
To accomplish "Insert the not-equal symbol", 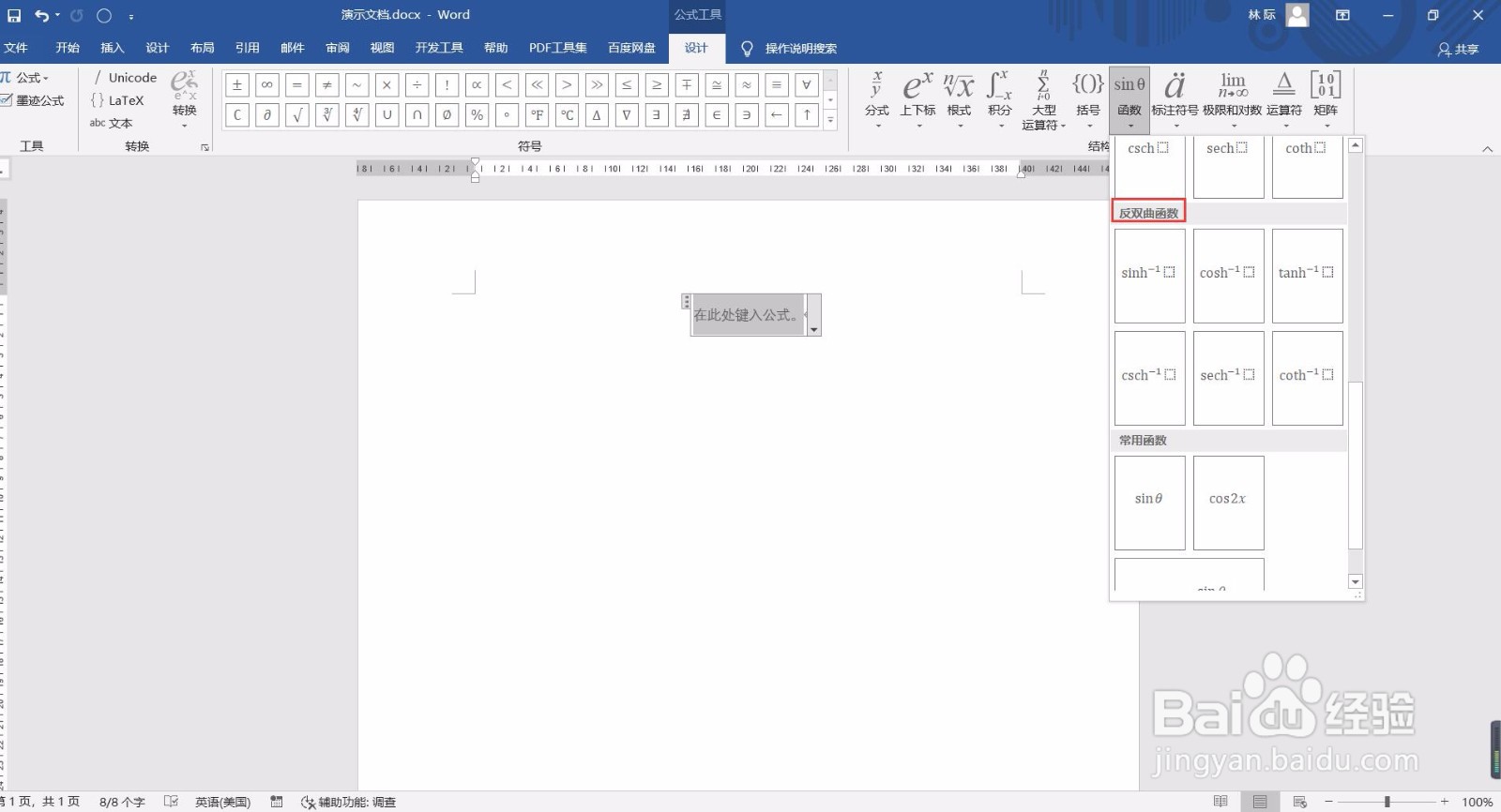I will [327, 85].
